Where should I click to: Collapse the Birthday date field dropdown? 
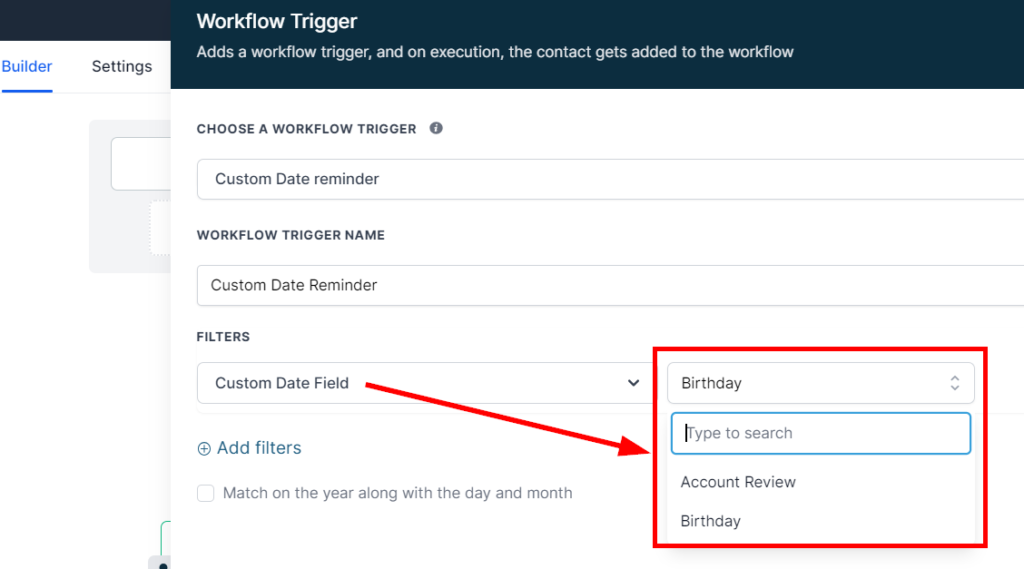click(x=820, y=383)
